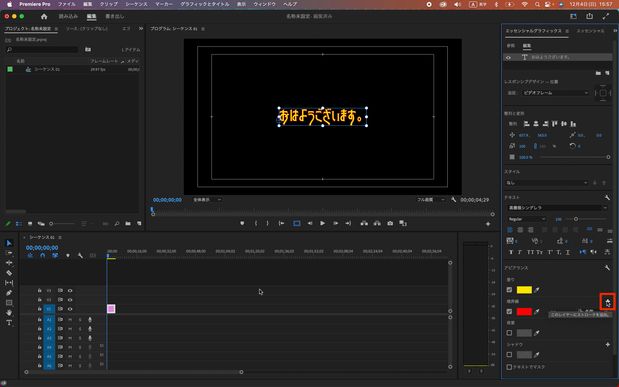
Task: Open the クリップ menu
Action: click(109, 4)
